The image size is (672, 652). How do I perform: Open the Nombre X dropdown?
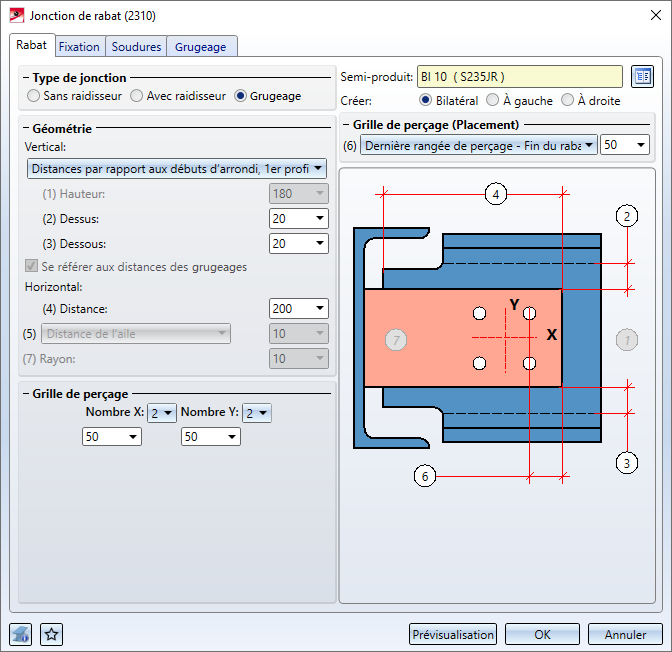162,413
